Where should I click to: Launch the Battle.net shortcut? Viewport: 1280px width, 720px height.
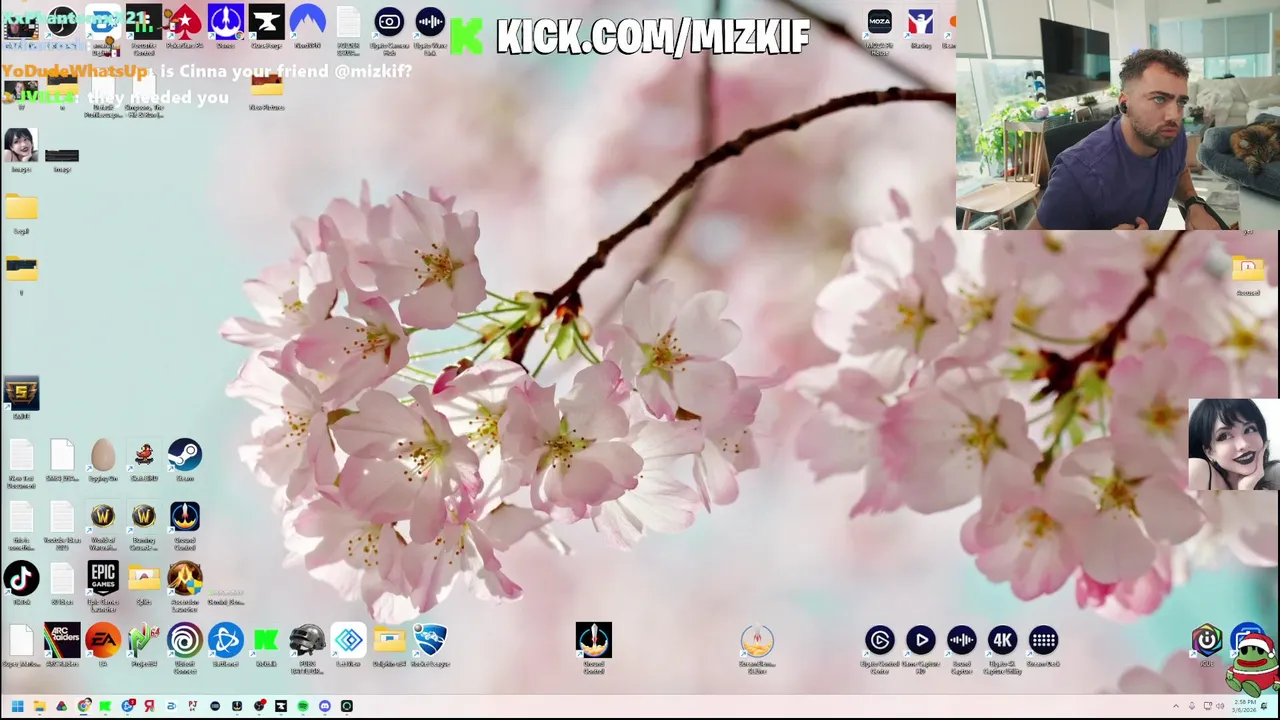(x=226, y=640)
